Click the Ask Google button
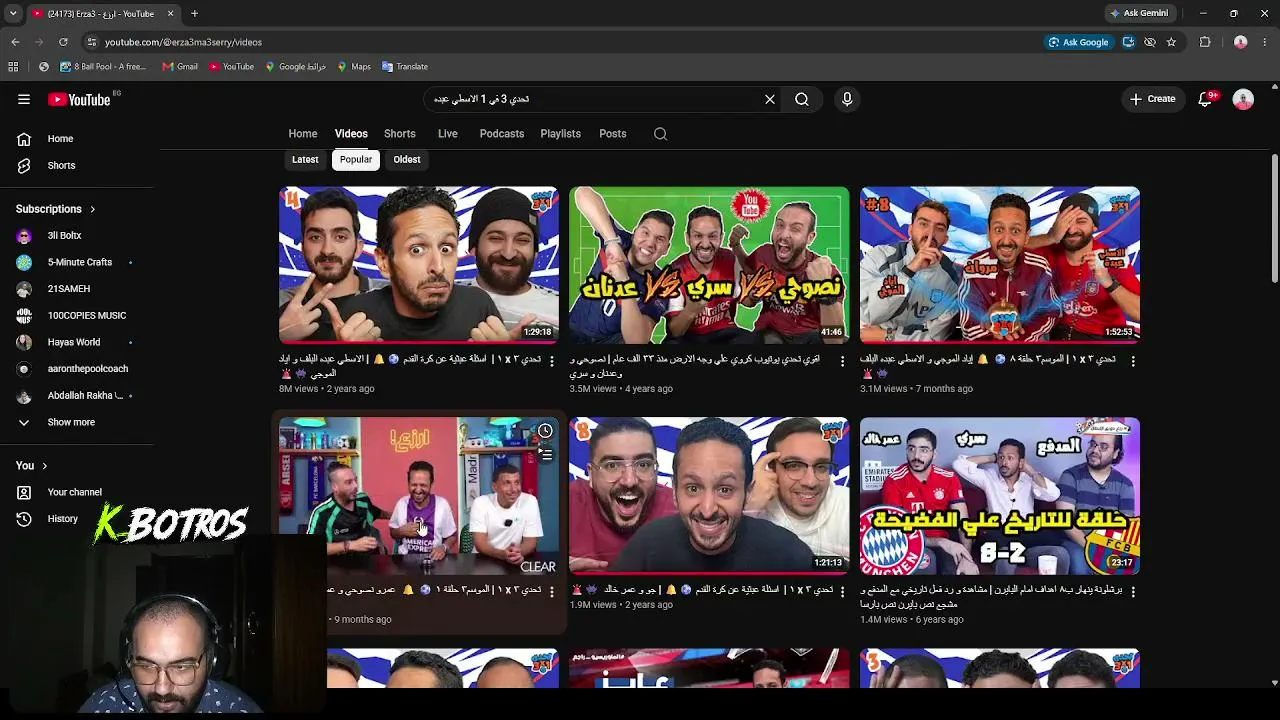1280x720 pixels. (1079, 42)
